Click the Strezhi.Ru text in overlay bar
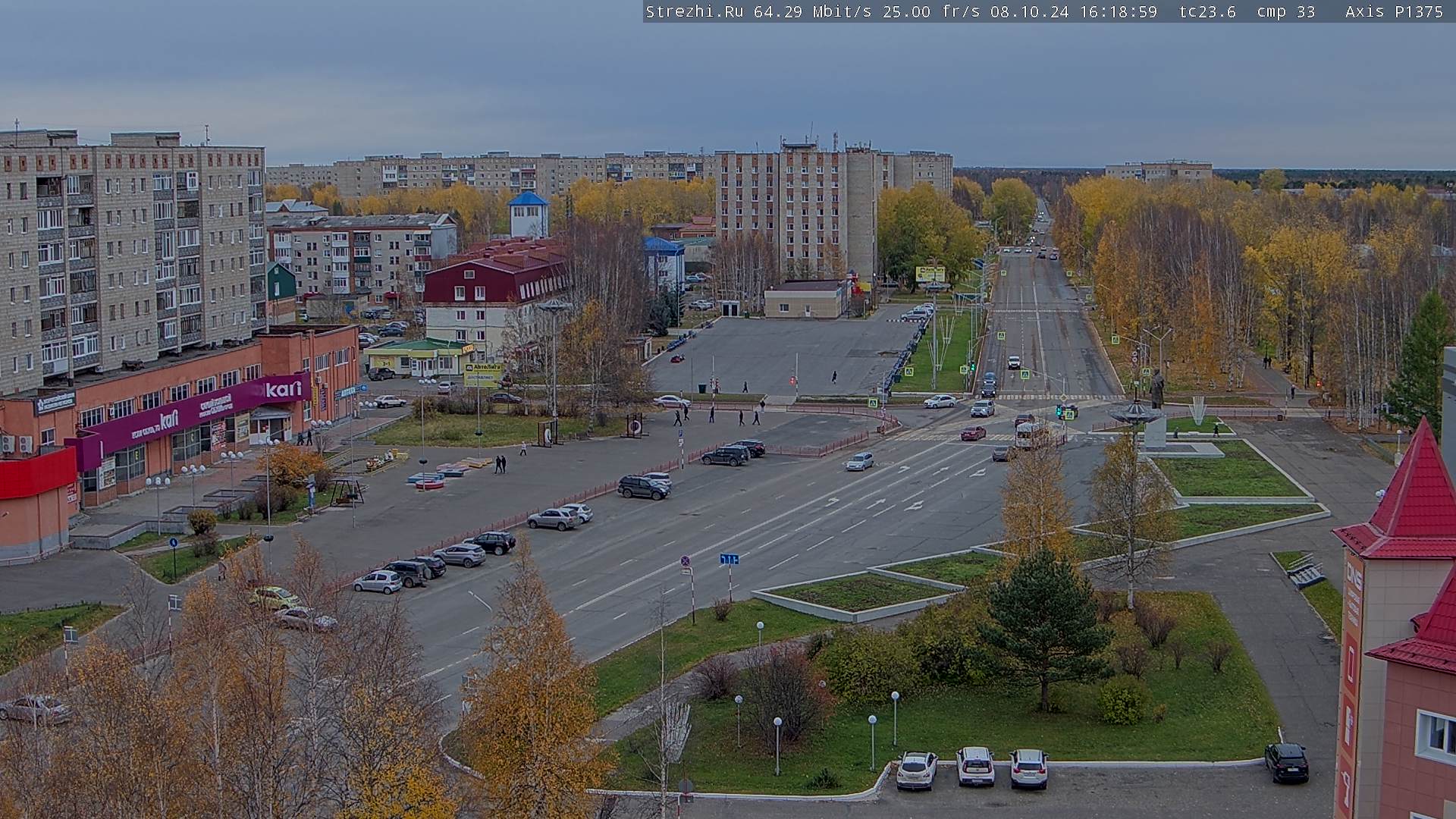This screenshot has width=1456, height=819. pos(694,11)
